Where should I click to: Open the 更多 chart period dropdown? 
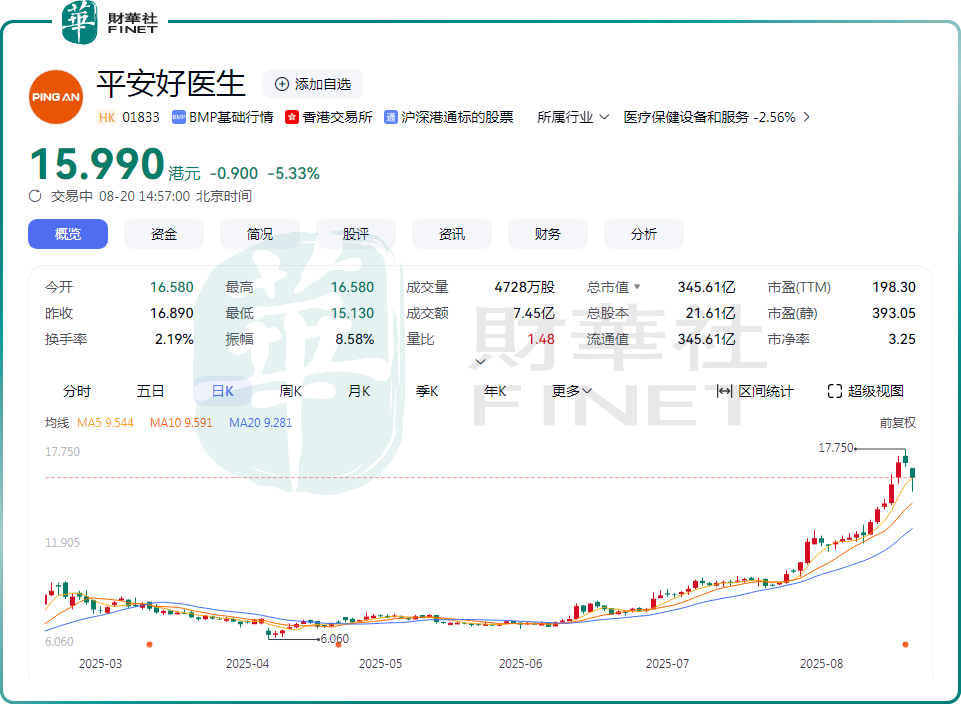coord(571,391)
